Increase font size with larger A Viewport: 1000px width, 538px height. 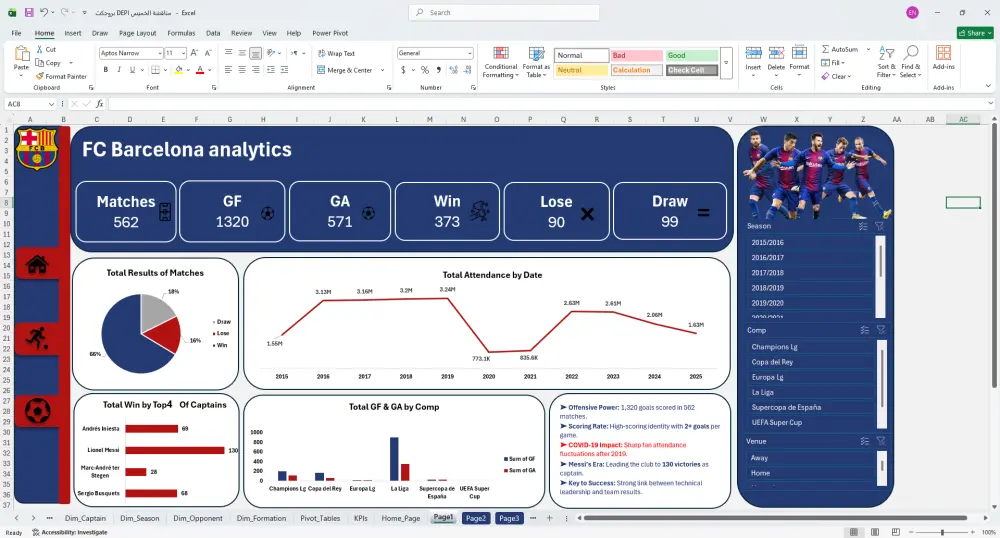[x=194, y=53]
